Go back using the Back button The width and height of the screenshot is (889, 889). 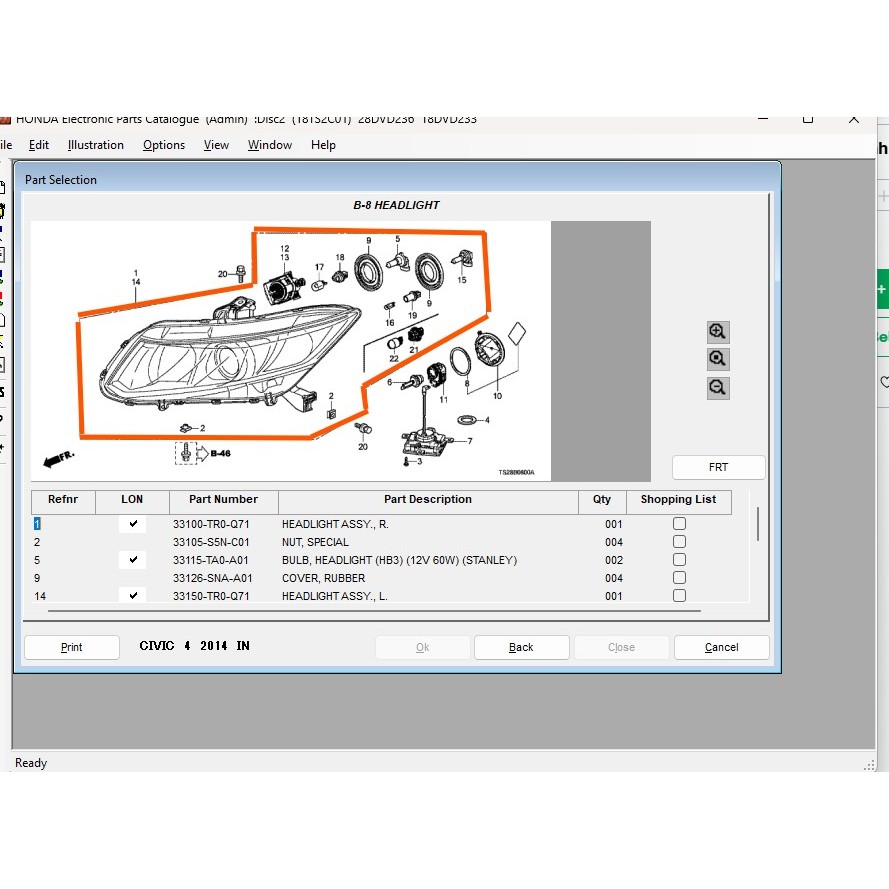coord(521,647)
